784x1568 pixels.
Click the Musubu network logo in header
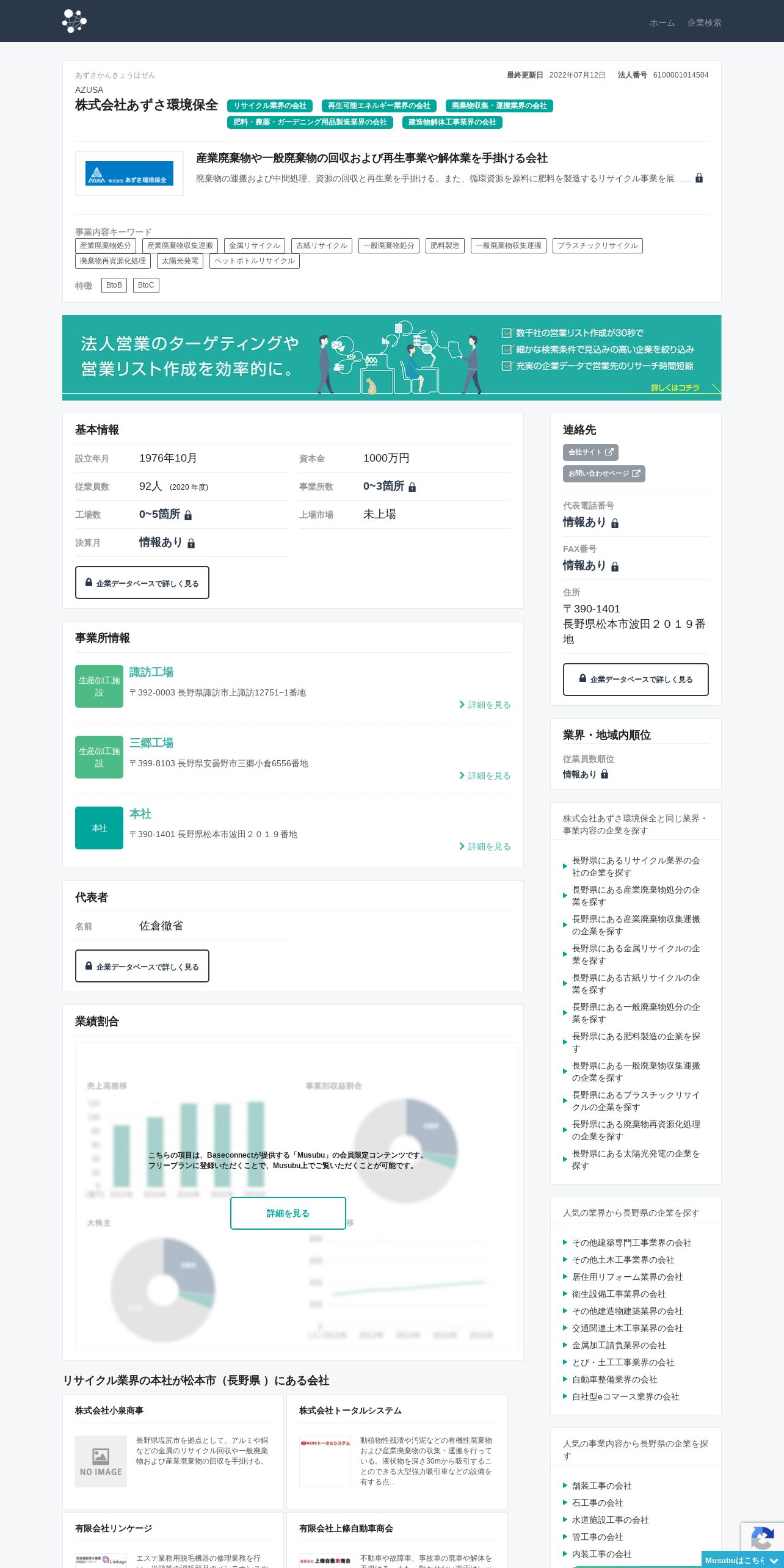(x=74, y=21)
